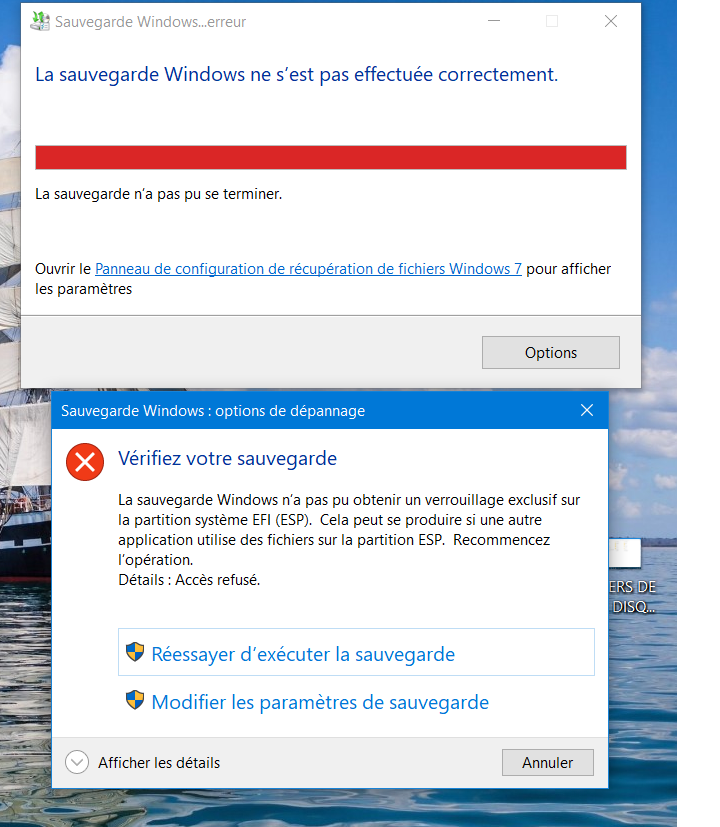Viewport: 720px width, 827px height.
Task: Click the shield icon beside Réessayer d'exécuter la sauvegarde
Action: tap(135, 652)
